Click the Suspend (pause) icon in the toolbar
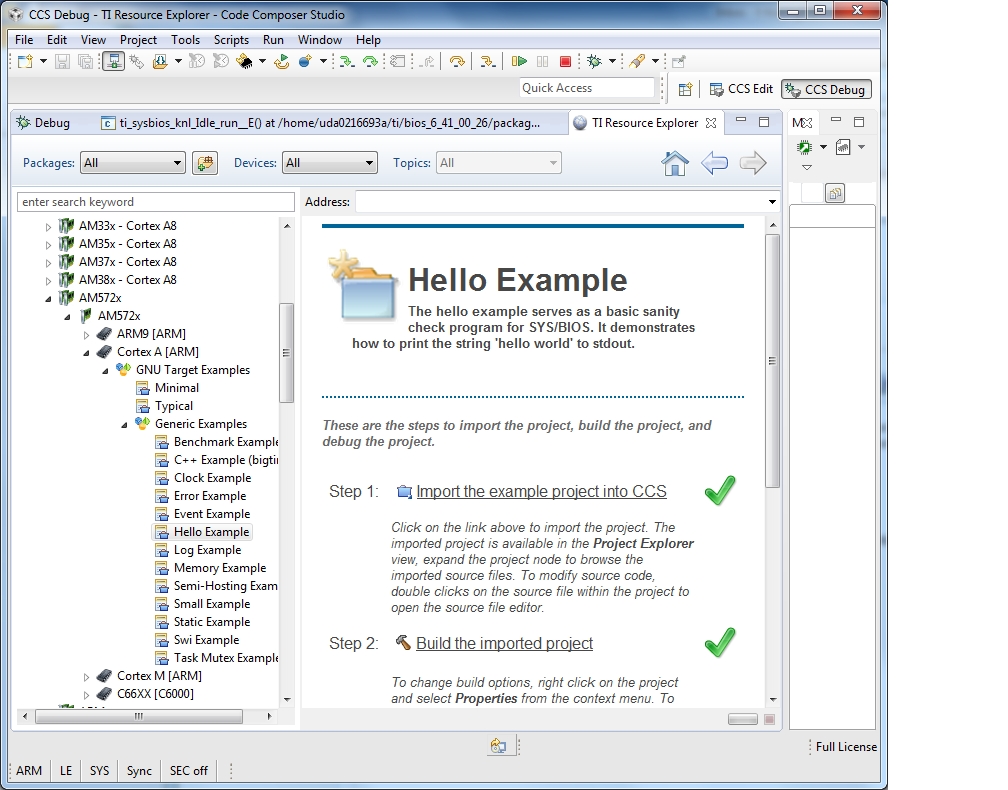 point(542,61)
